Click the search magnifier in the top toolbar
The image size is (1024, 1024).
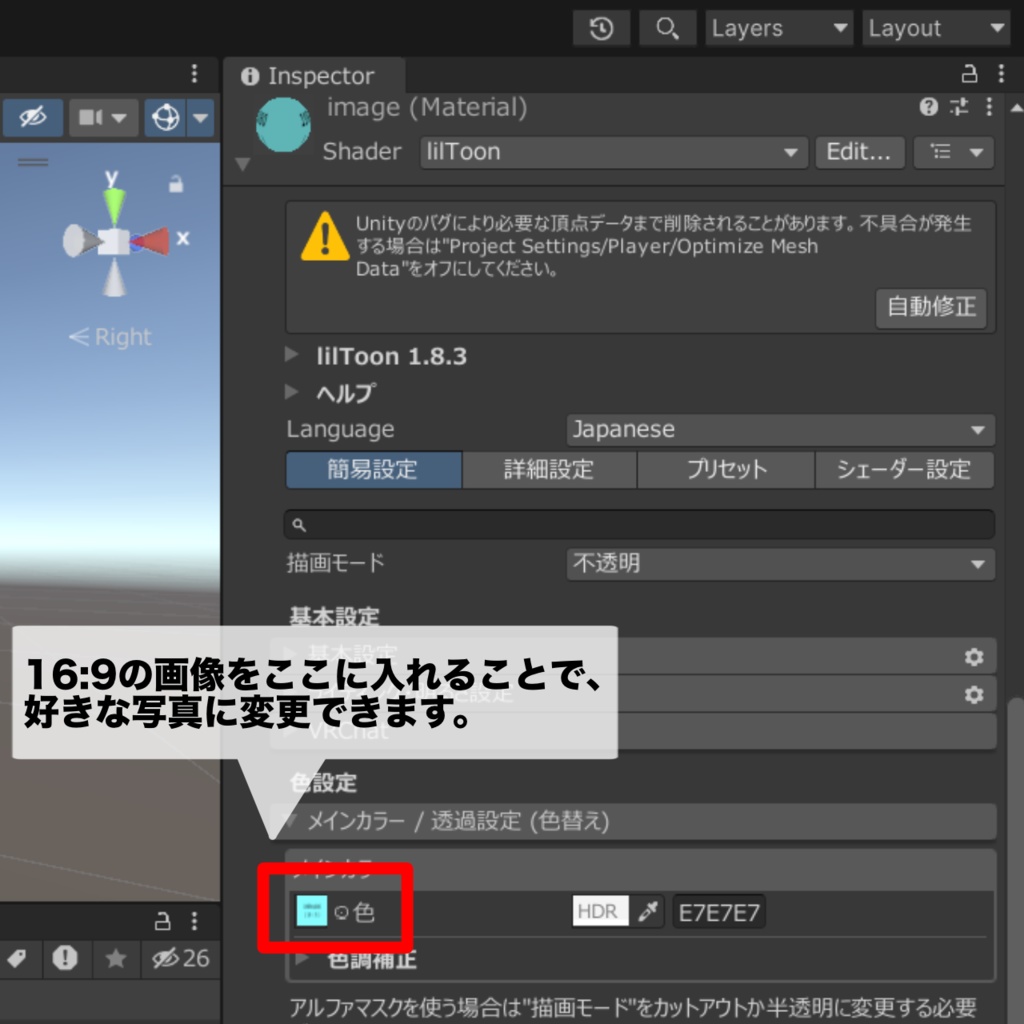coord(667,28)
